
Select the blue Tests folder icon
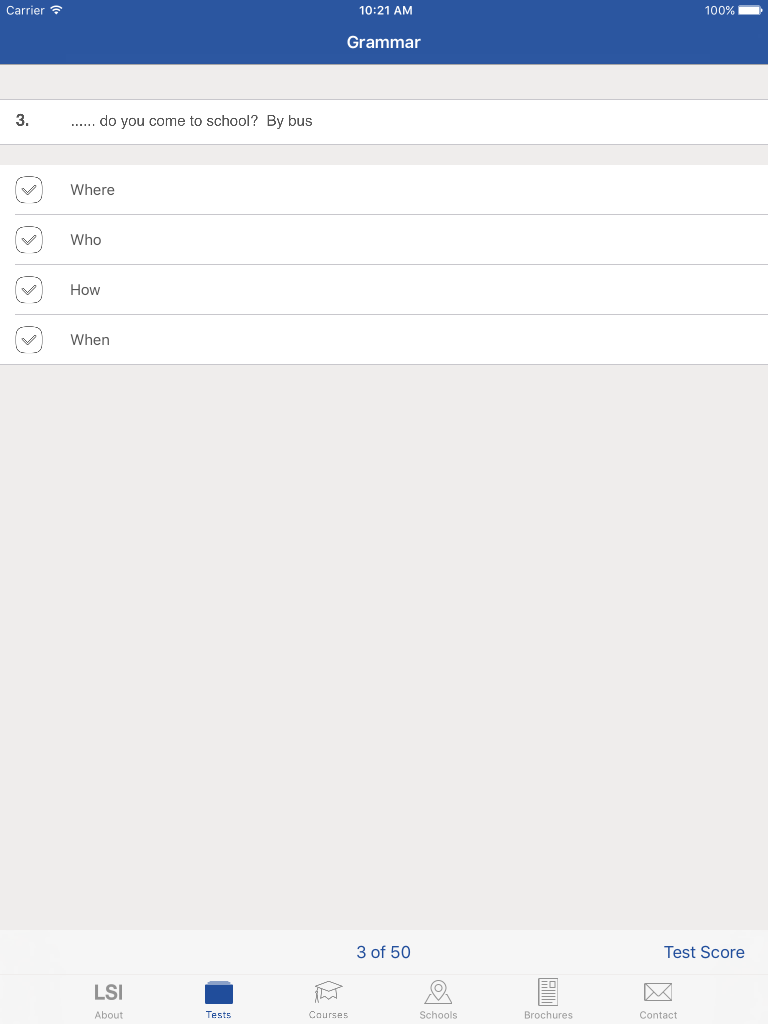click(x=219, y=992)
